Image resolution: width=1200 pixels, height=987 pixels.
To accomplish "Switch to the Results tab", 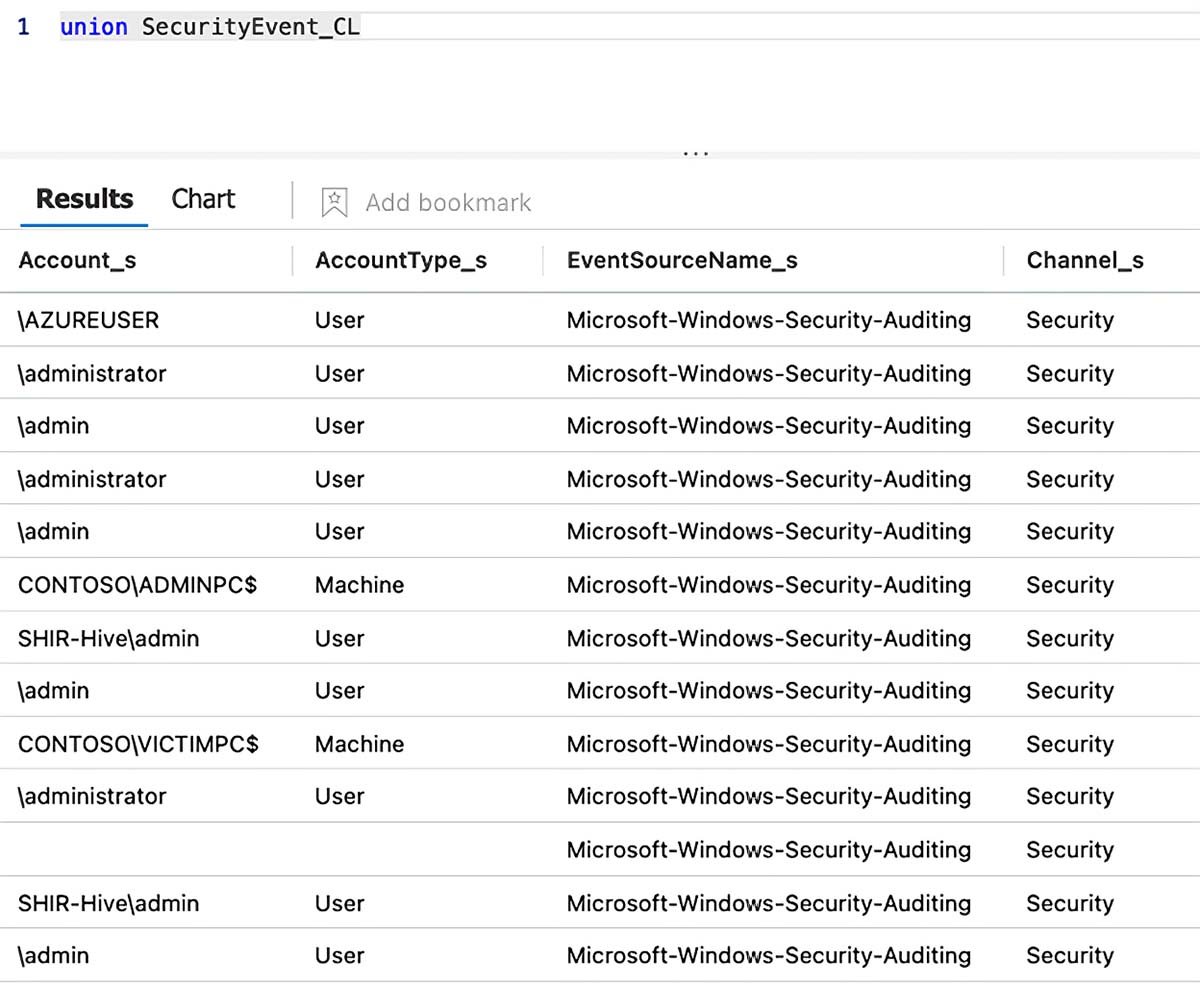I will (x=84, y=199).
